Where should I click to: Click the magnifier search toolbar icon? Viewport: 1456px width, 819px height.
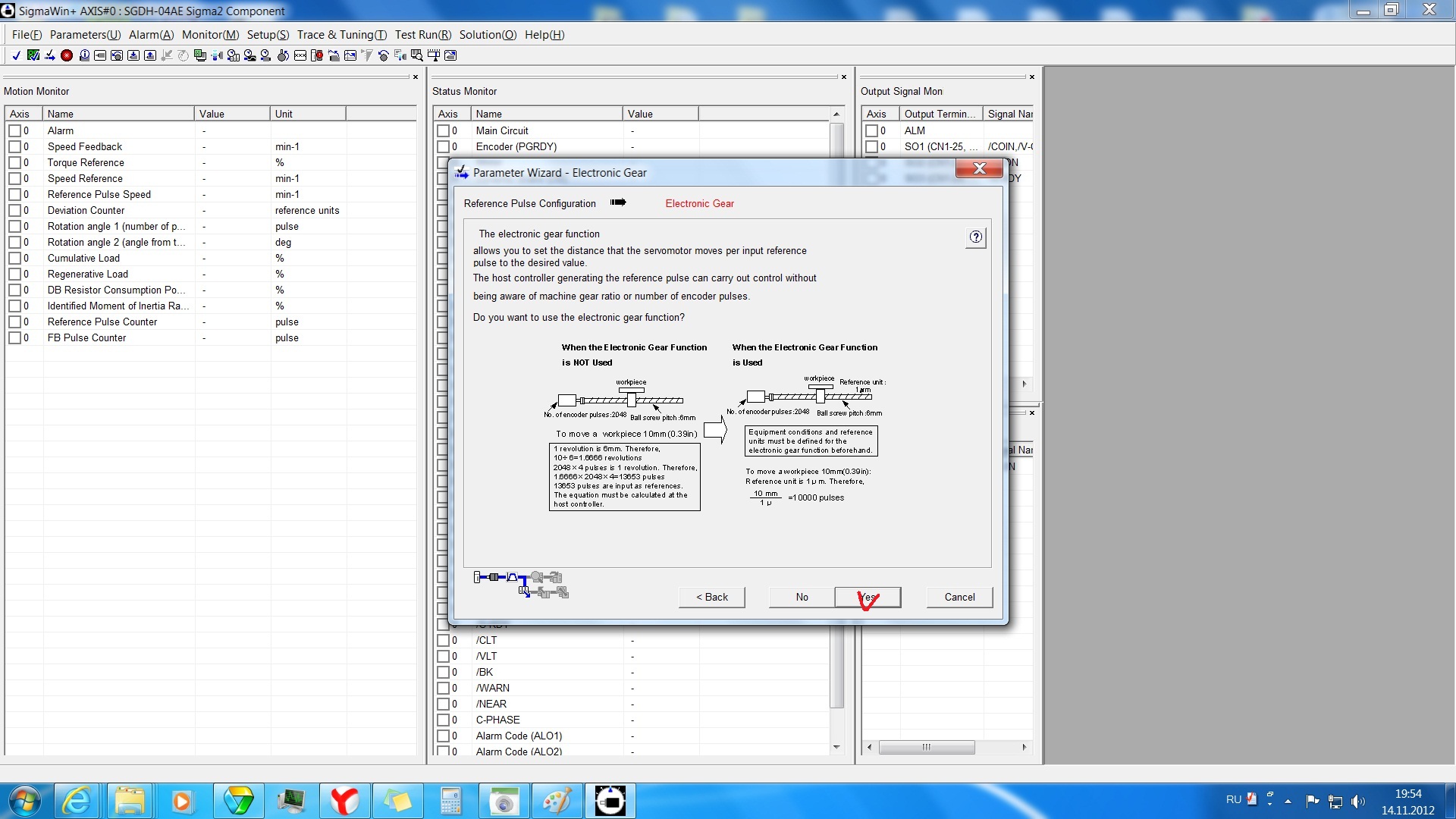click(417, 55)
